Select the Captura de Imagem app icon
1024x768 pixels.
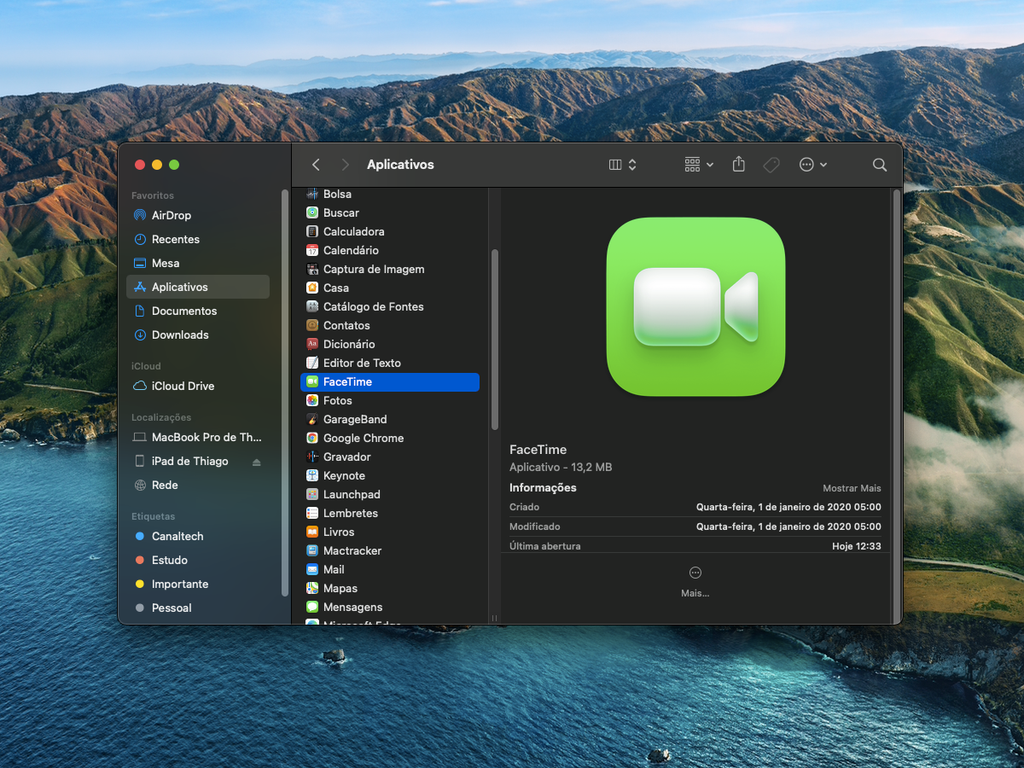pyautogui.click(x=312, y=269)
